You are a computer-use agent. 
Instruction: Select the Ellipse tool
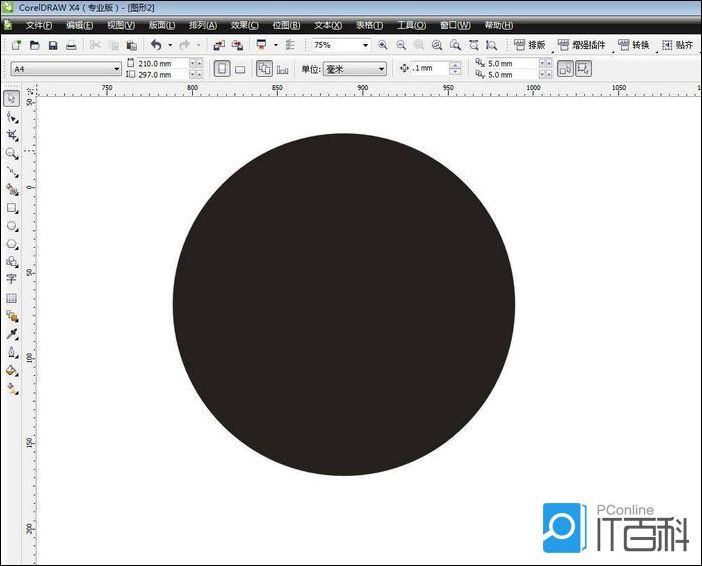[x=12, y=226]
